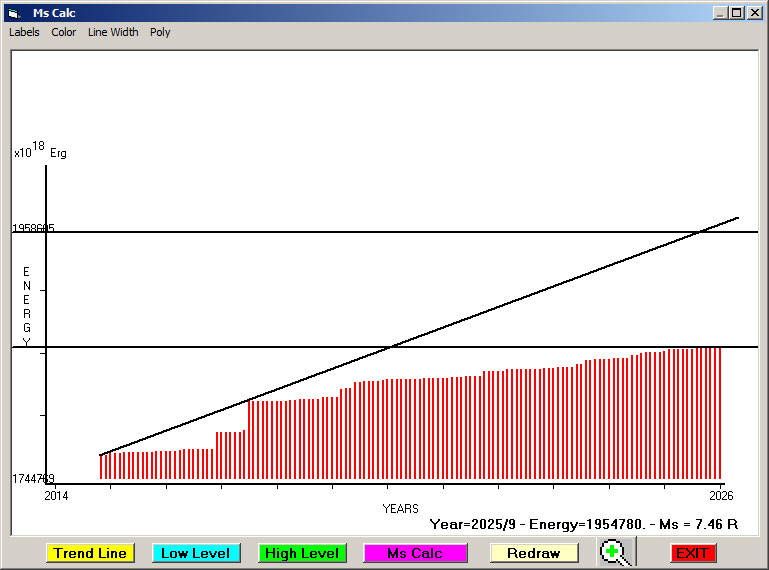Open the Line Width menu
769x570 pixels.
coord(113,32)
